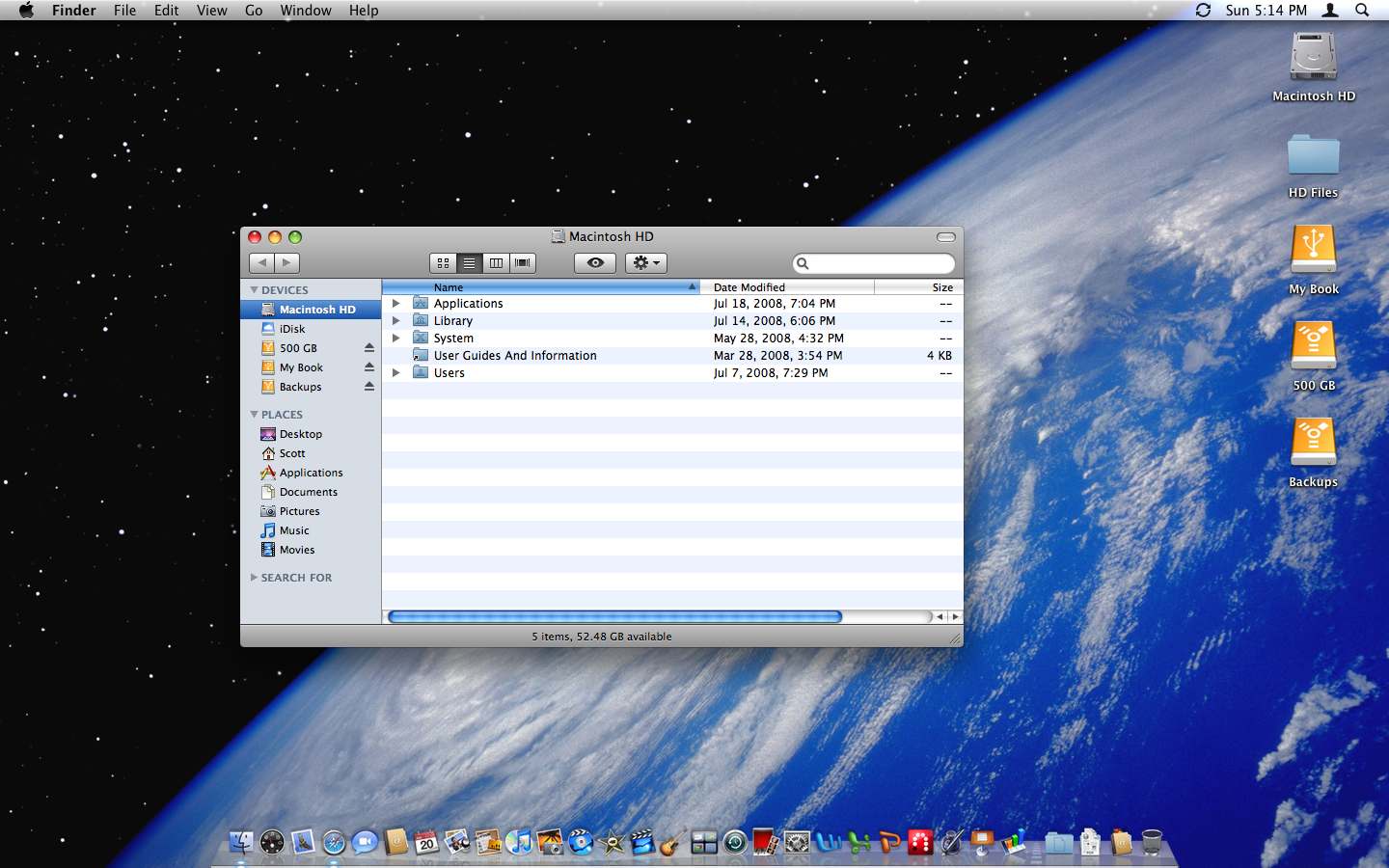Open Safari from the Dock
1389x868 pixels.
pos(334,843)
